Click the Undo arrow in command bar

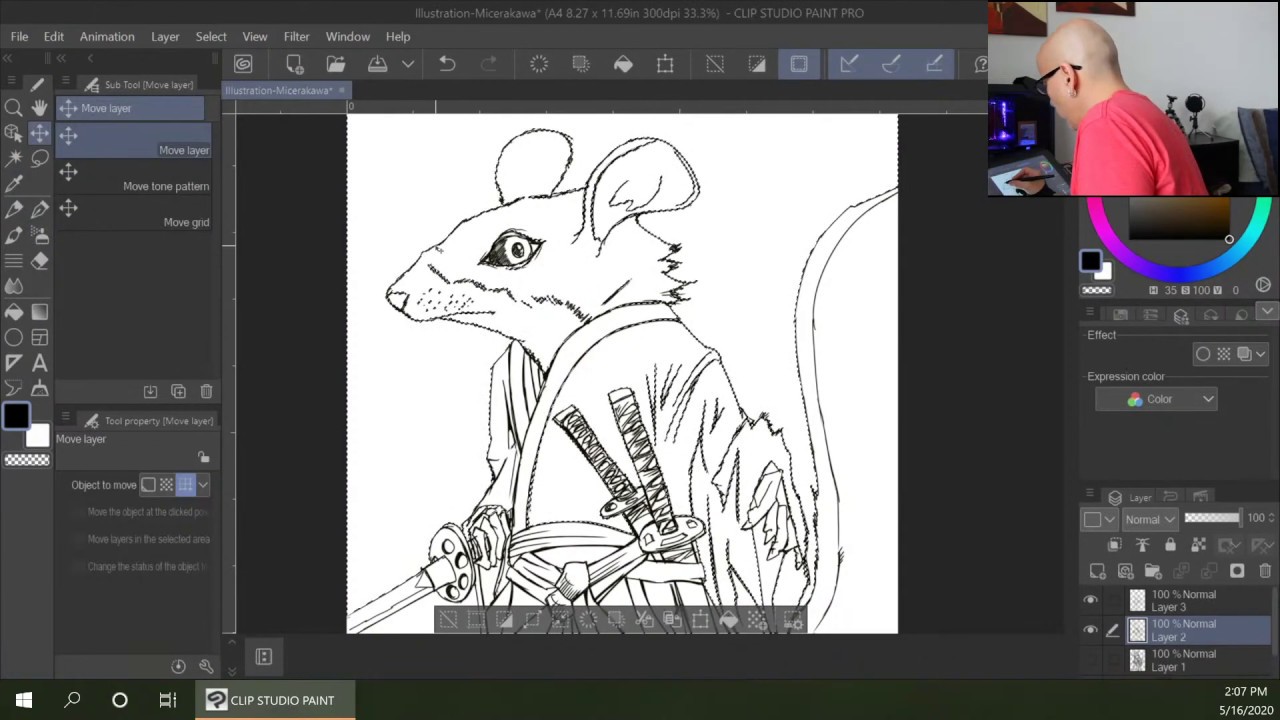(447, 64)
